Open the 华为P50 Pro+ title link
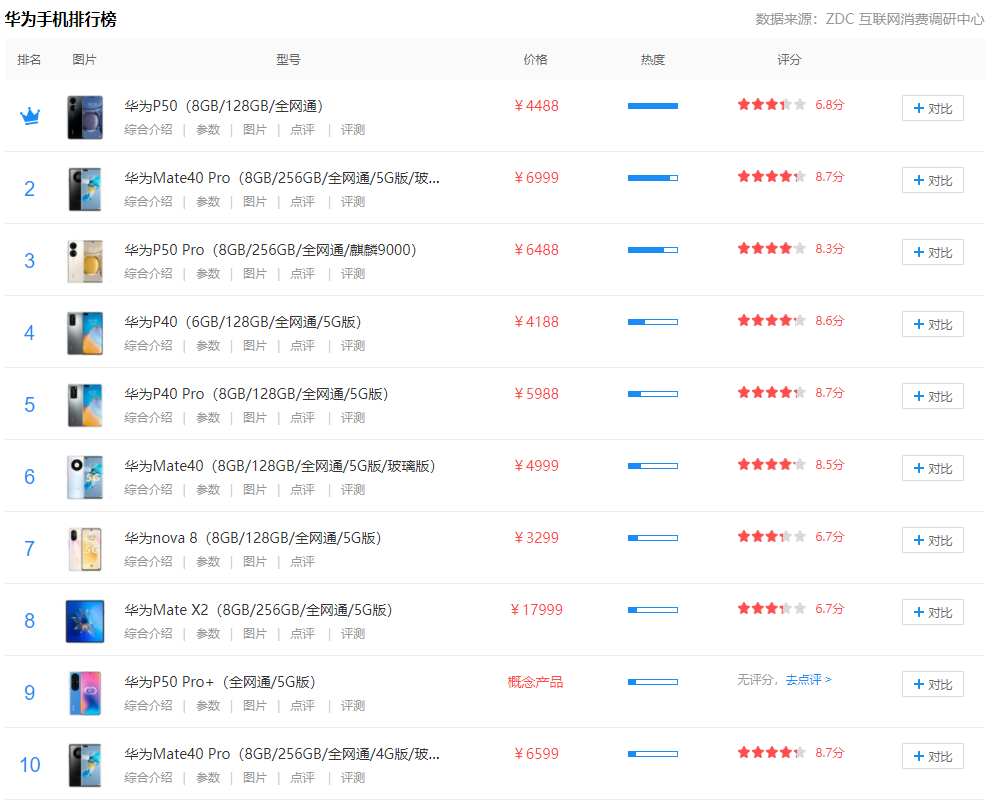Screen dimensions: 992x803 220,682
